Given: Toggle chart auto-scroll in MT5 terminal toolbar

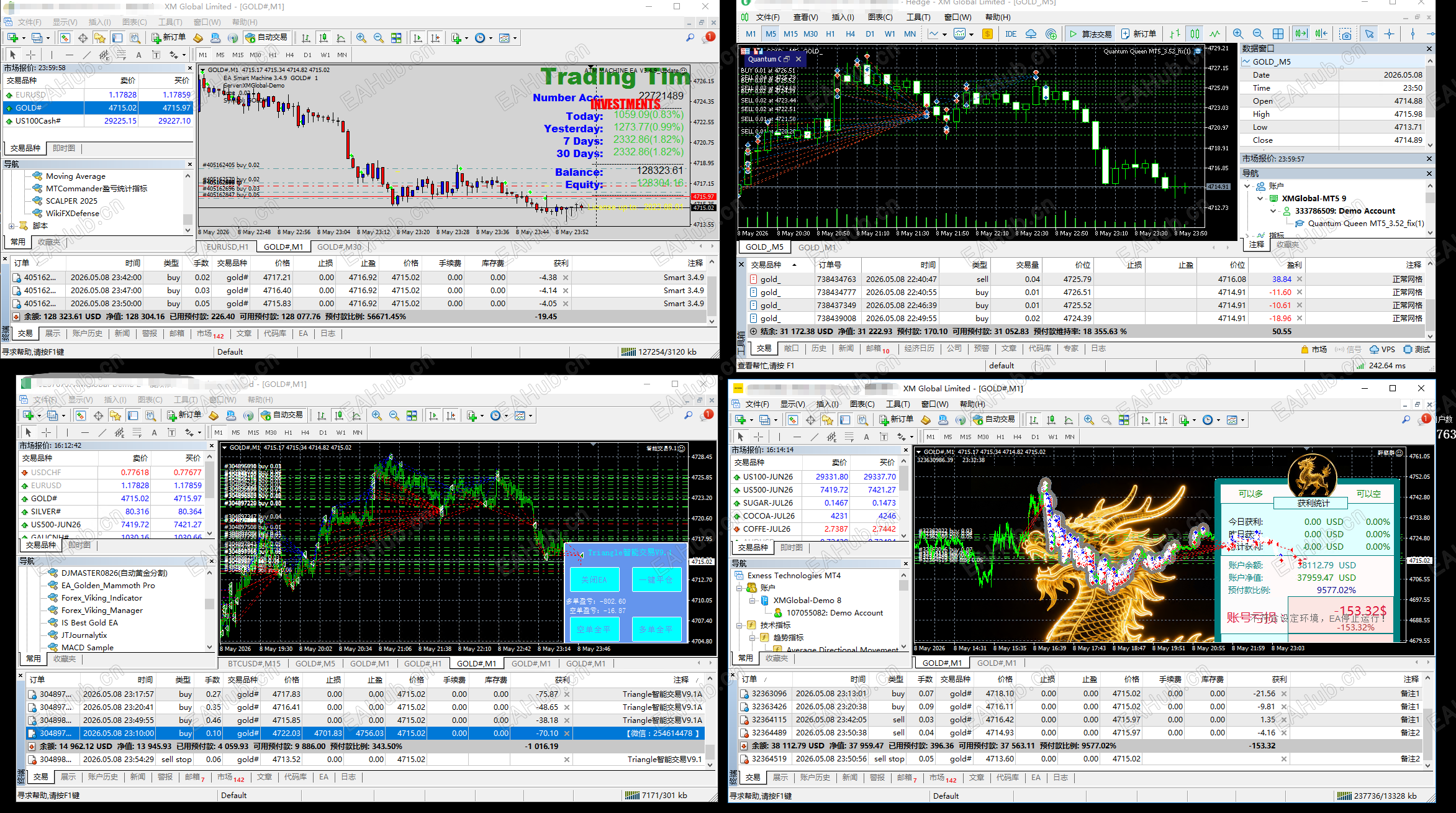Looking at the screenshot, I should click(x=1301, y=34).
